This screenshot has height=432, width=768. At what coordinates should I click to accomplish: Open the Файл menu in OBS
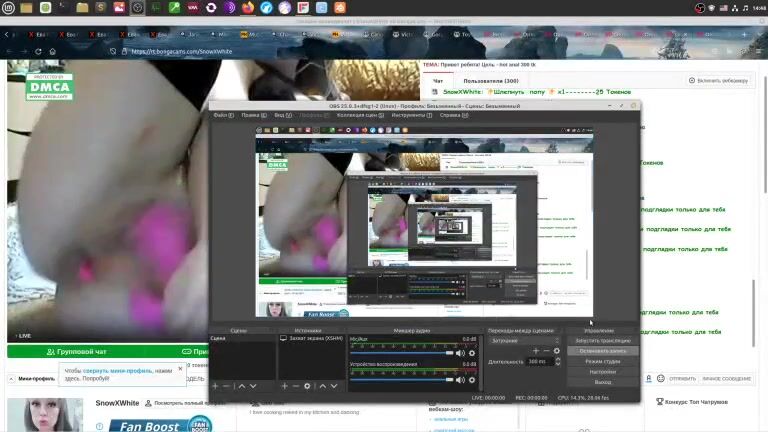tap(222, 115)
